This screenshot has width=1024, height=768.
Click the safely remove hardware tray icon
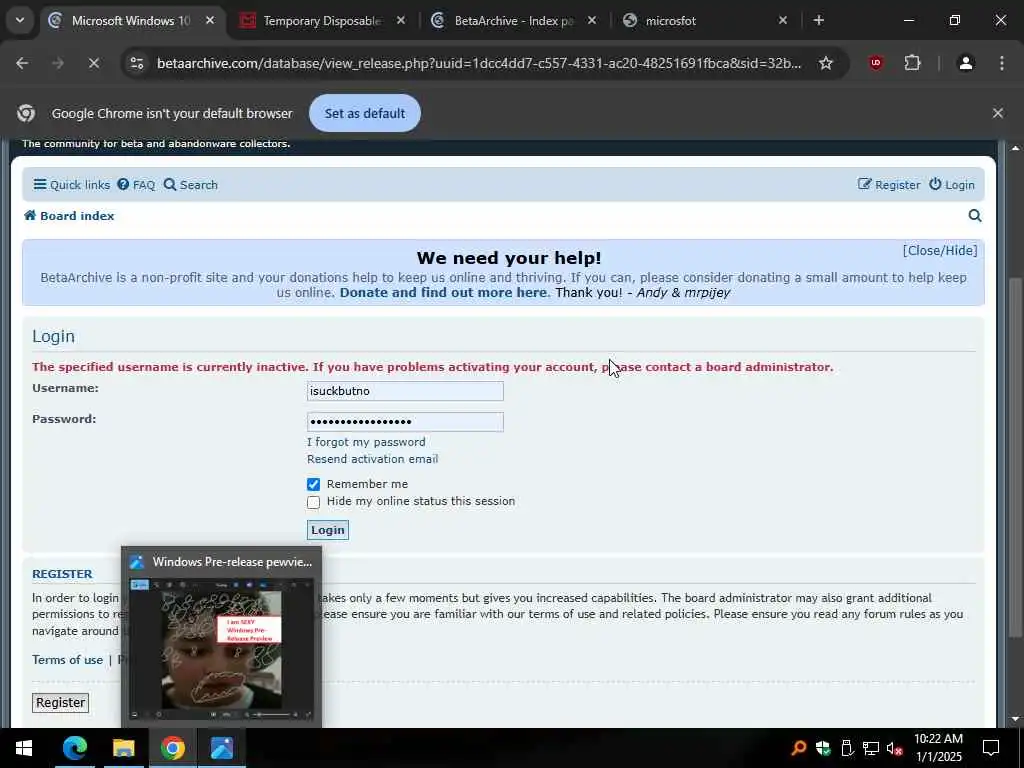coord(847,748)
